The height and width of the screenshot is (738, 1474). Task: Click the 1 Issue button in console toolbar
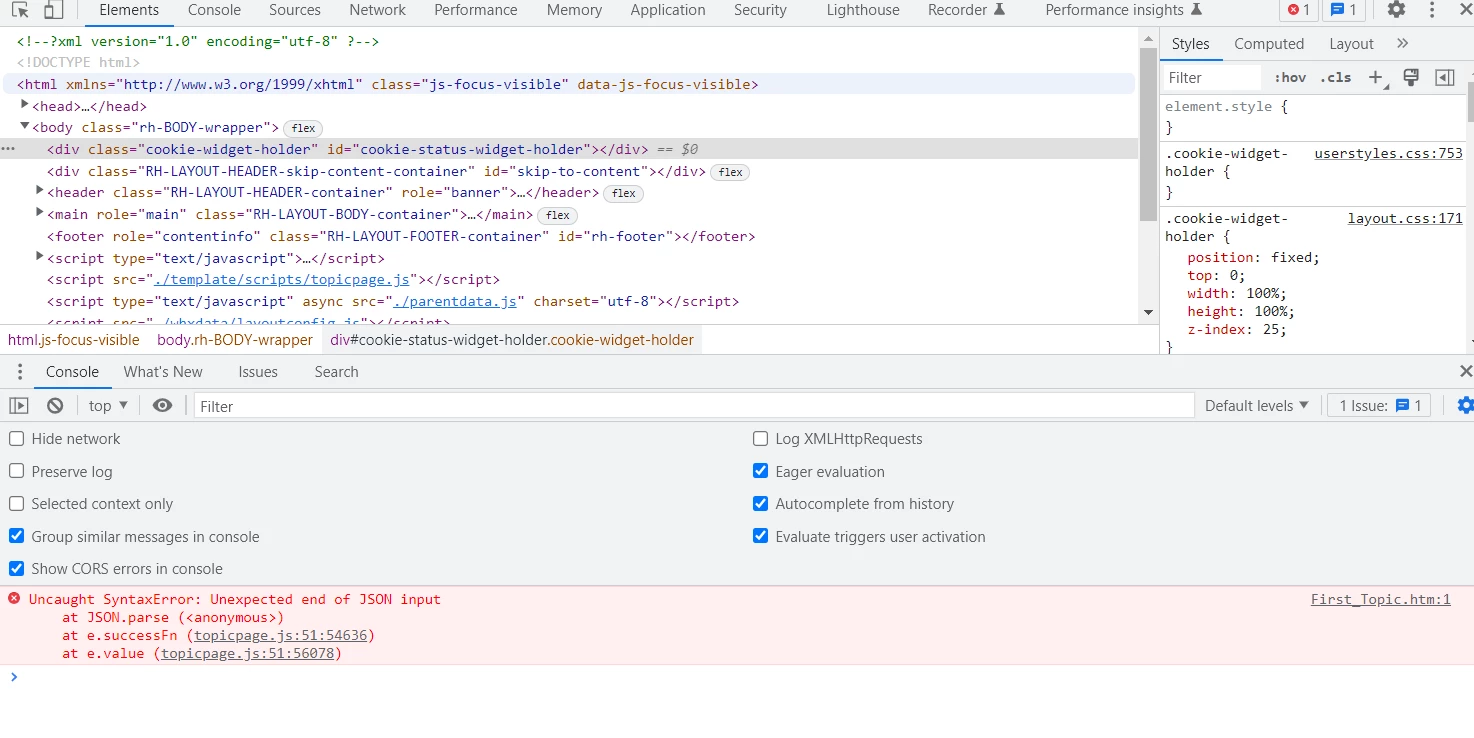click(x=1380, y=405)
